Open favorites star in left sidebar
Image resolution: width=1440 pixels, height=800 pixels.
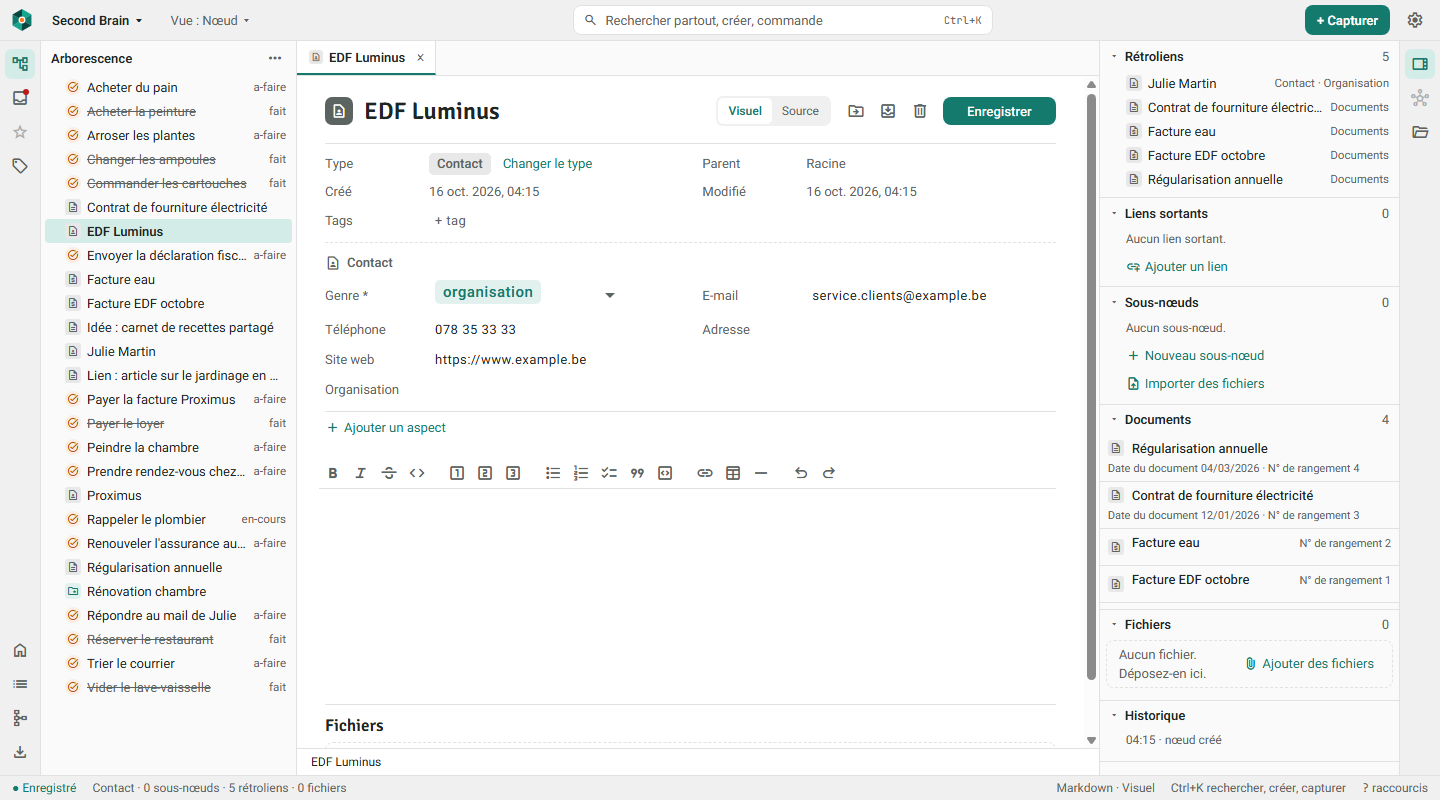coord(20,132)
